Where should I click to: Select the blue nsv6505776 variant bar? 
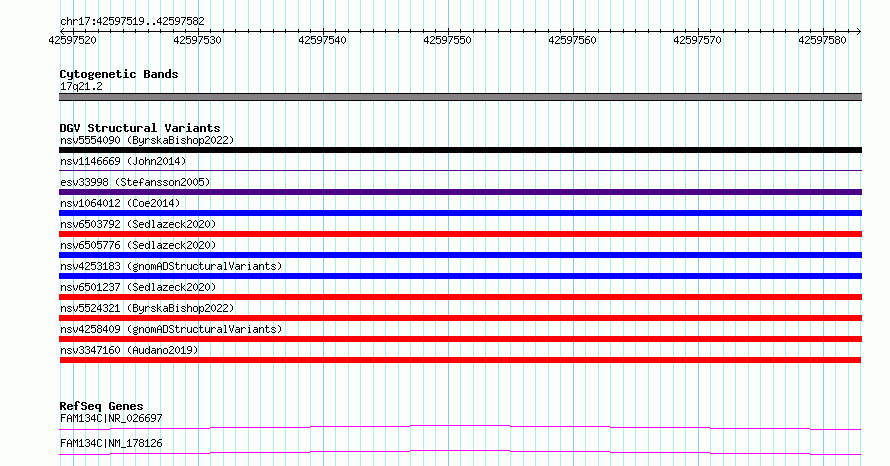coord(460,255)
